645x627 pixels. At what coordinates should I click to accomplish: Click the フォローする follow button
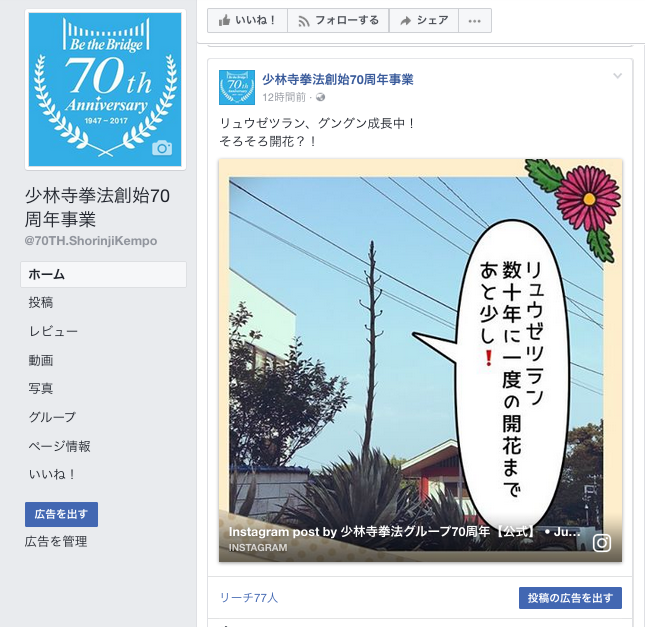pos(338,20)
